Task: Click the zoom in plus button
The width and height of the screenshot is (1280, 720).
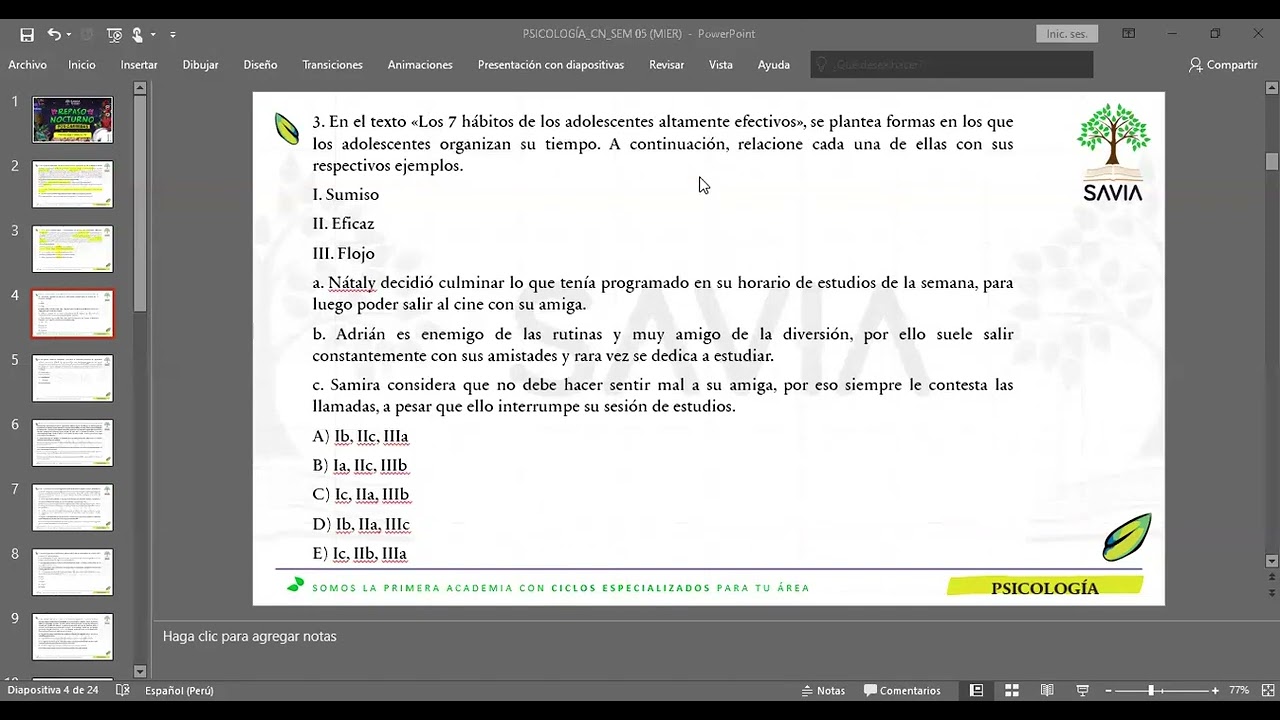Action: coord(1215,690)
